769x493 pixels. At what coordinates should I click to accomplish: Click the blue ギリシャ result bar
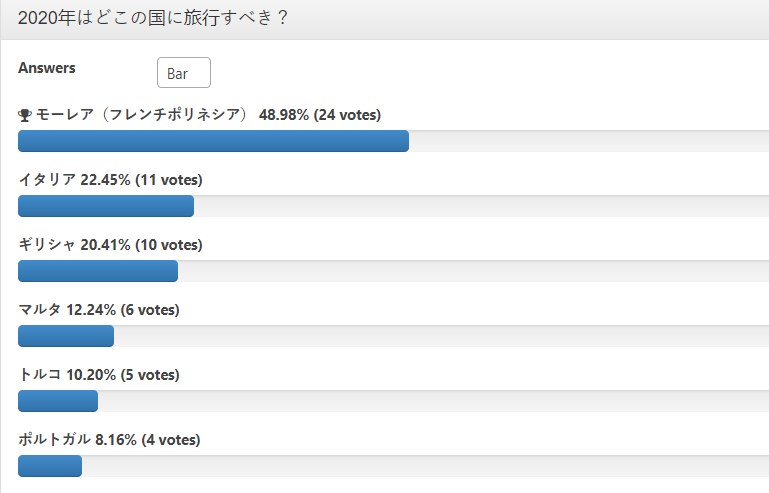coord(98,271)
